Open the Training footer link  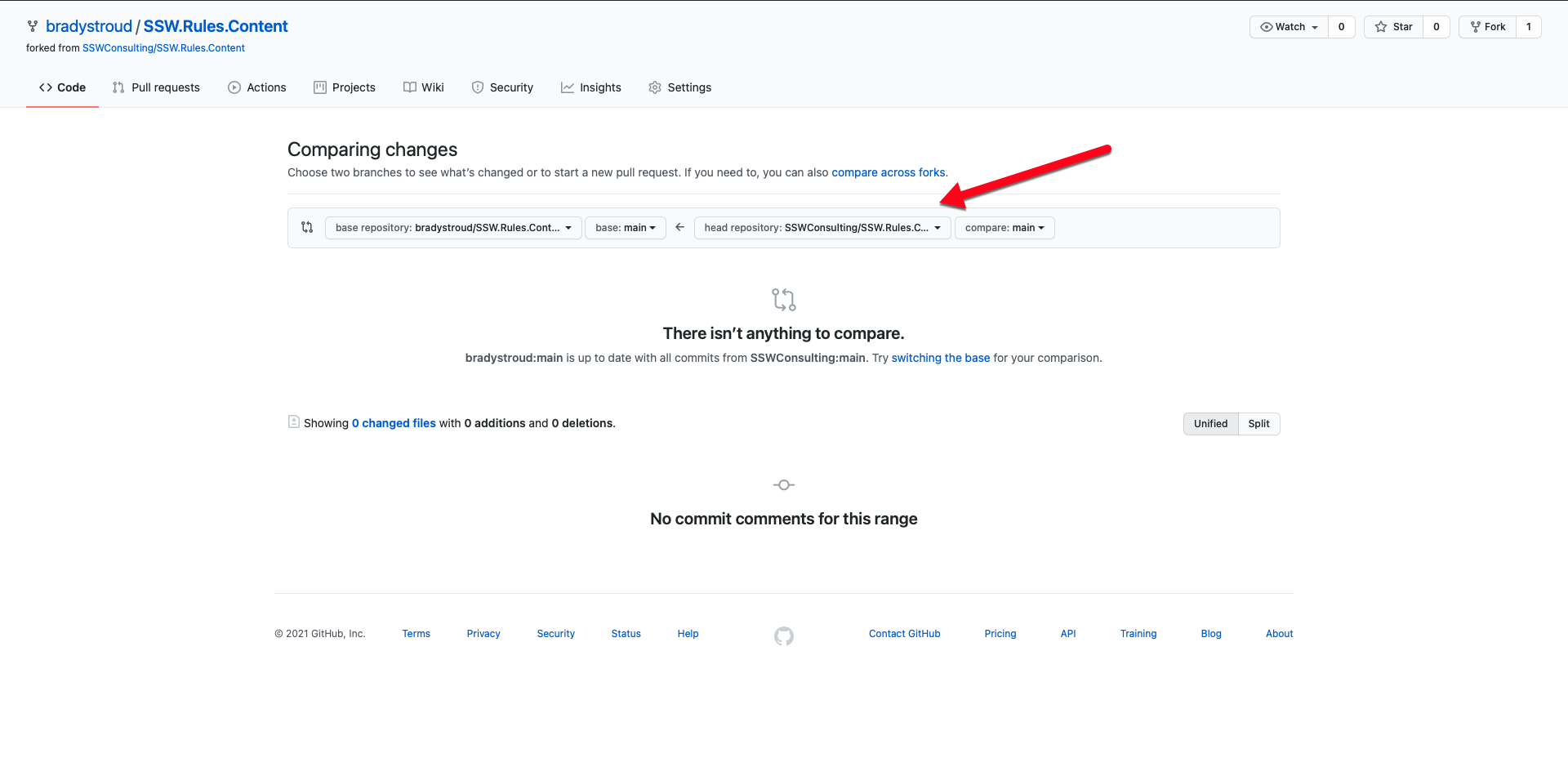(x=1138, y=634)
